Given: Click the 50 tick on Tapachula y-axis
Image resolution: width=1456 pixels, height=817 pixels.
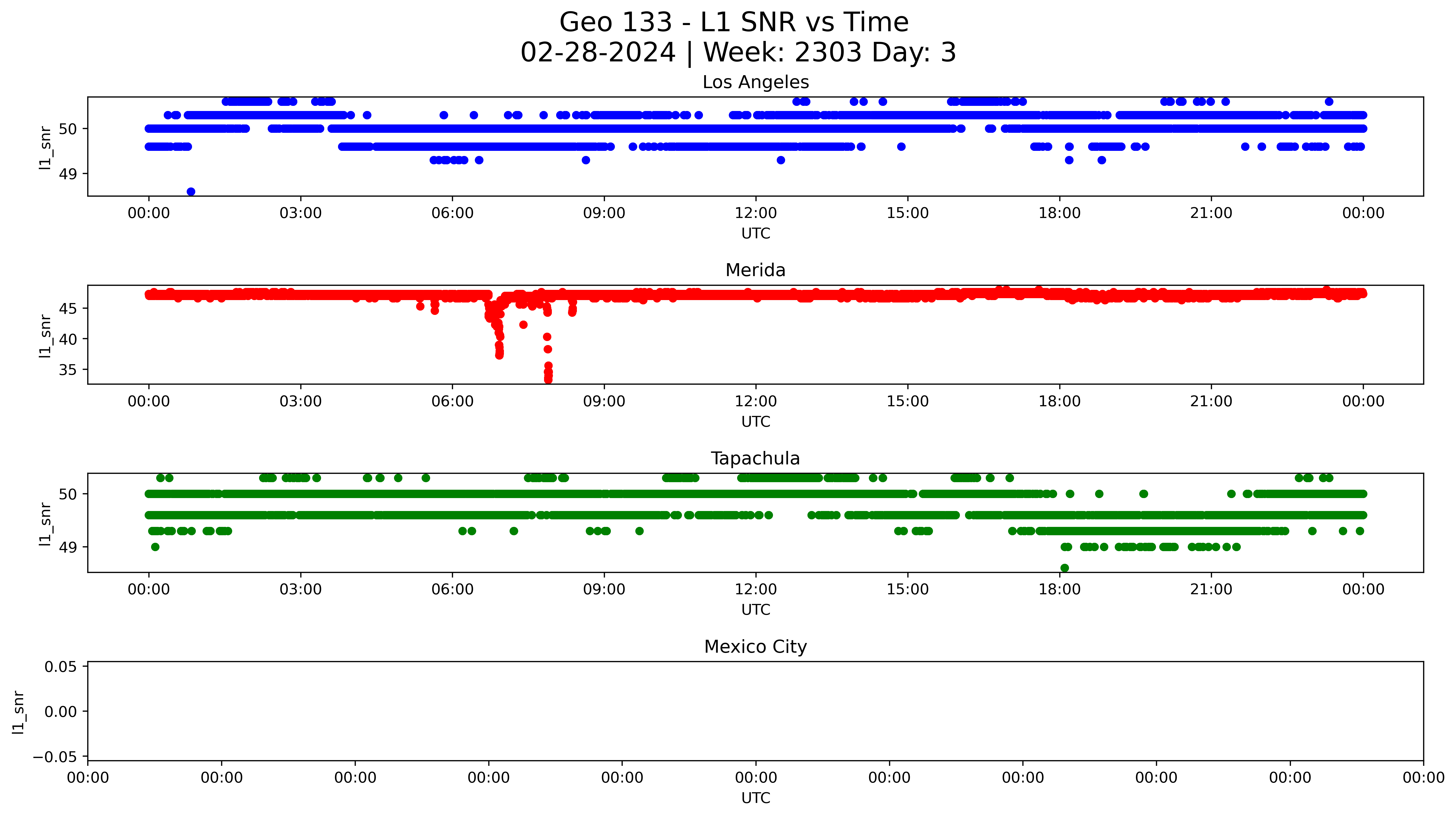Looking at the screenshot, I should tap(68, 494).
